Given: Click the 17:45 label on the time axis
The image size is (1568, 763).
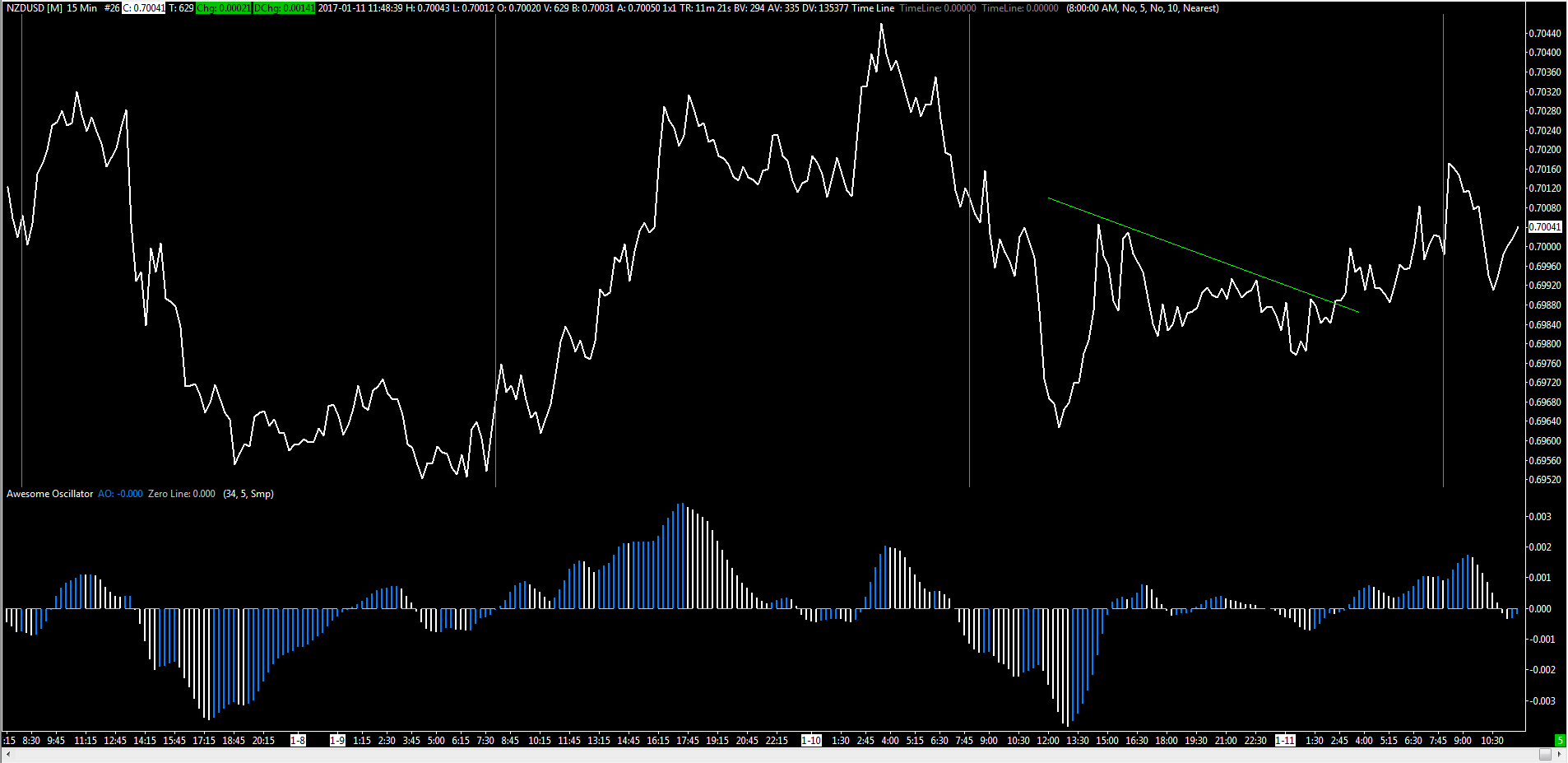Looking at the screenshot, I should tap(688, 740).
